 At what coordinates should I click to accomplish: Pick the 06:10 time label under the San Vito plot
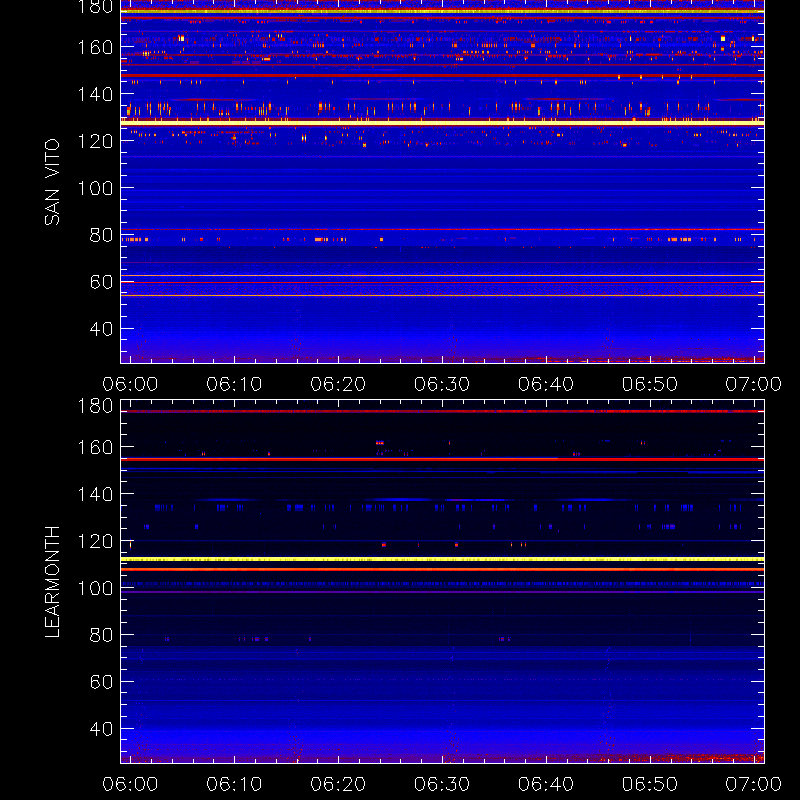[234, 384]
